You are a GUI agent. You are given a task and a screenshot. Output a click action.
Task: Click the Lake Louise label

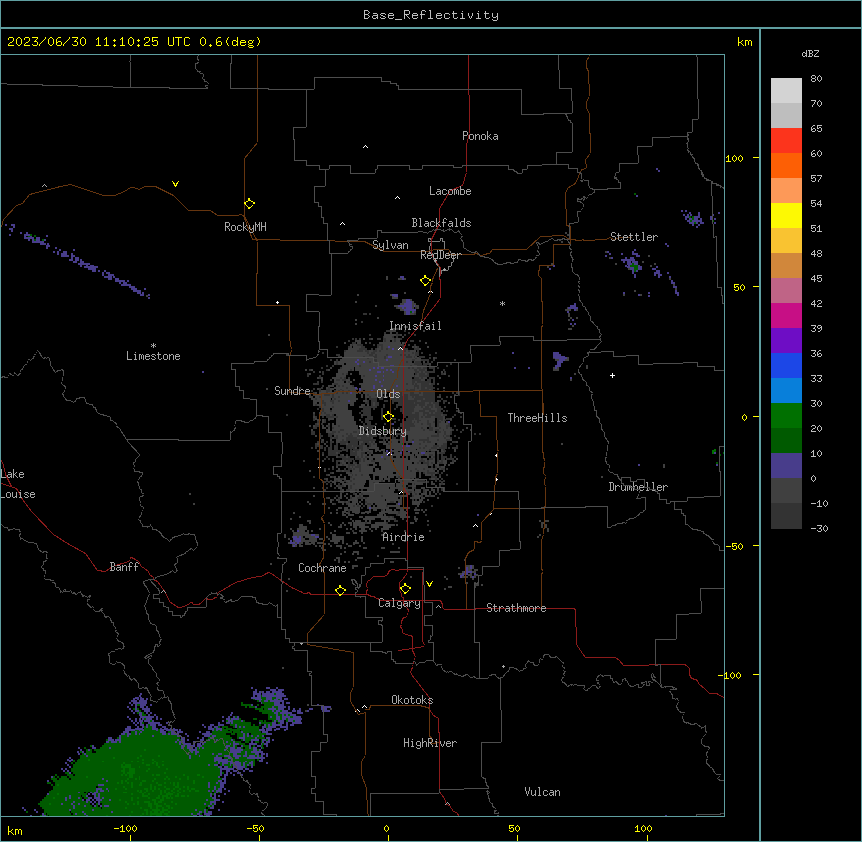[x=18, y=484]
